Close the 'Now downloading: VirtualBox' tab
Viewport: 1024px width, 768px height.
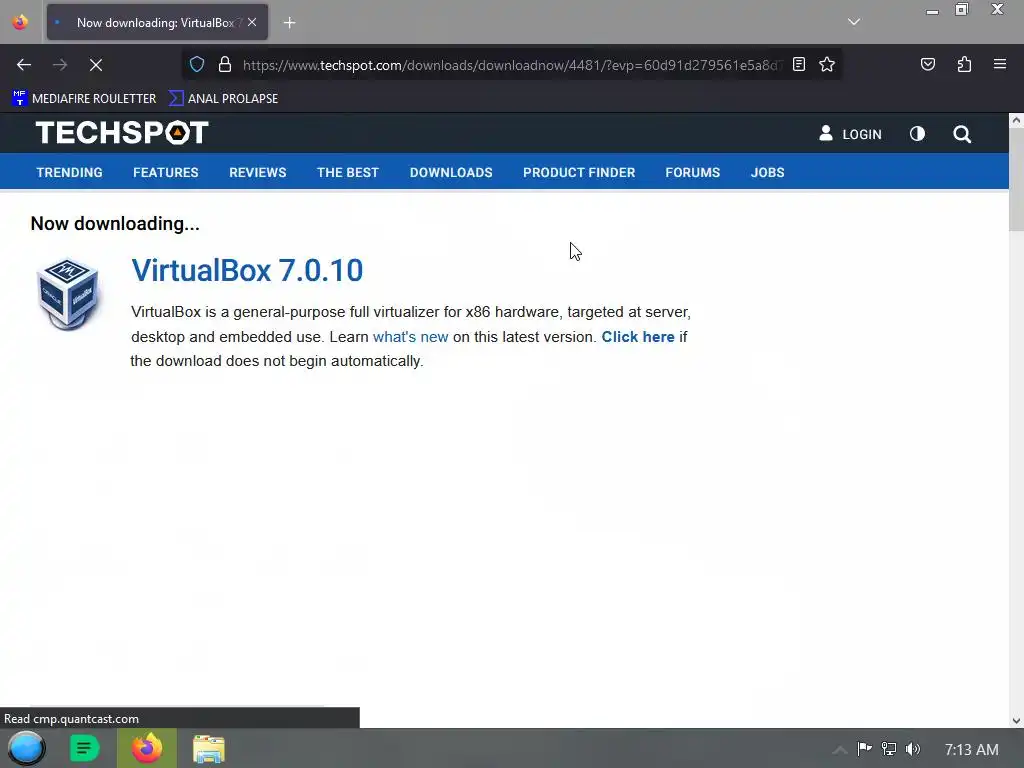click(x=252, y=22)
